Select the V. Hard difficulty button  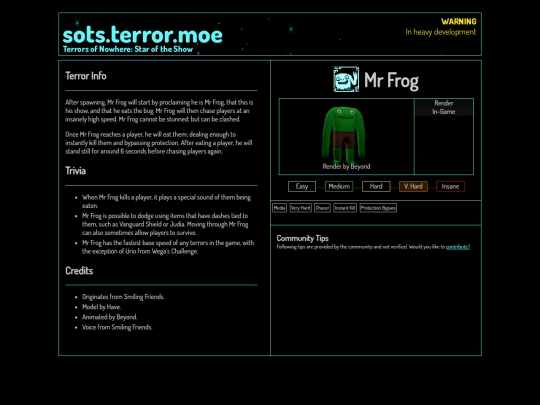tap(413, 186)
